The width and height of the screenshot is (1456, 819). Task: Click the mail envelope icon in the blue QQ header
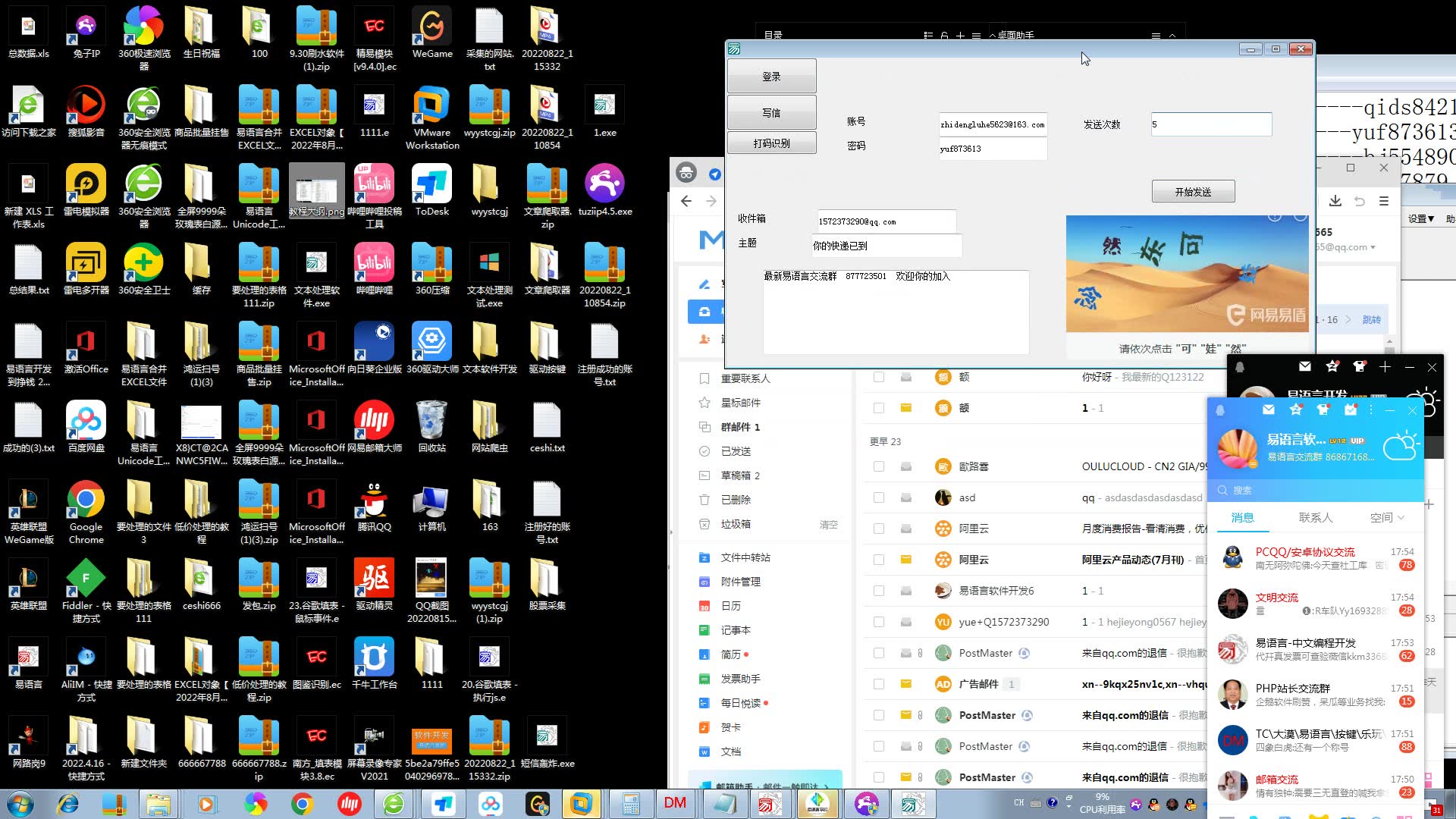[1269, 409]
